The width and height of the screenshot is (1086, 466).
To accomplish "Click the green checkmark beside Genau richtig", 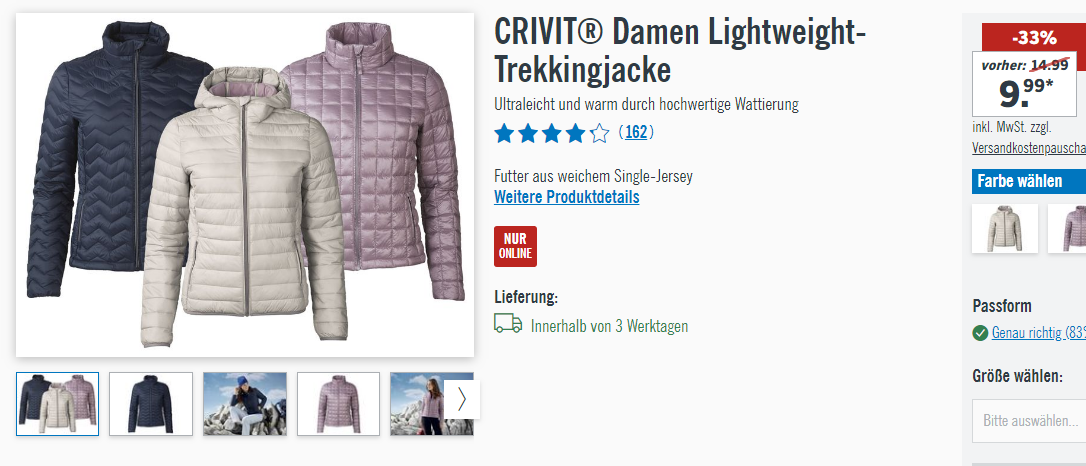I will 980,333.
